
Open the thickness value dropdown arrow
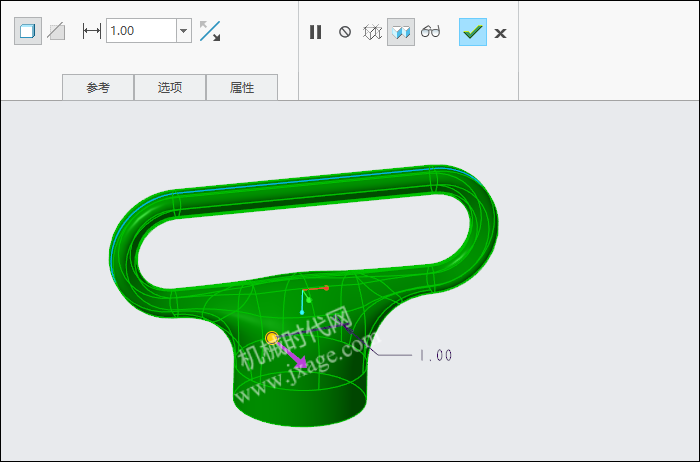pos(183,31)
